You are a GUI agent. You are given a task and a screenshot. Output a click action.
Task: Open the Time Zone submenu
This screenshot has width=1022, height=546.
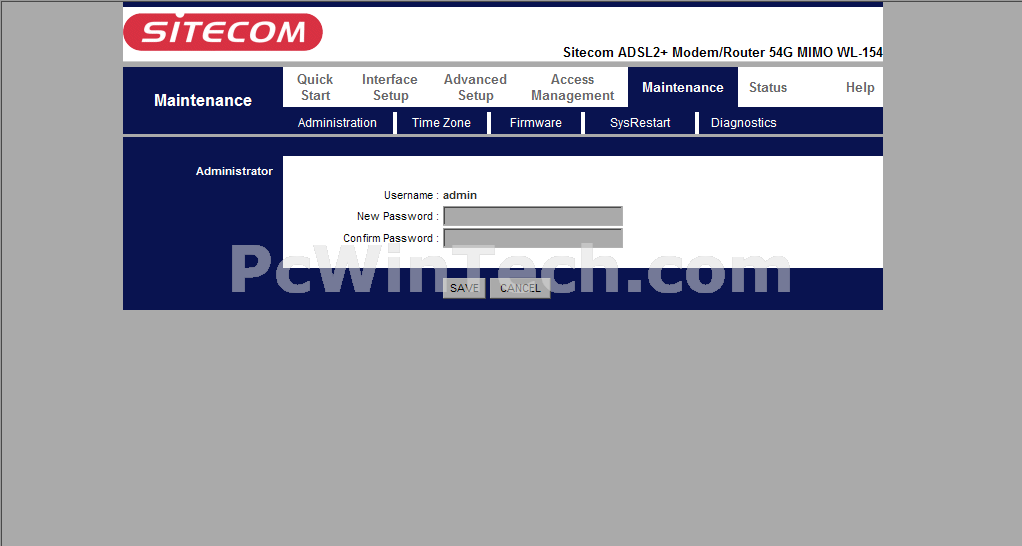pyautogui.click(x=441, y=122)
